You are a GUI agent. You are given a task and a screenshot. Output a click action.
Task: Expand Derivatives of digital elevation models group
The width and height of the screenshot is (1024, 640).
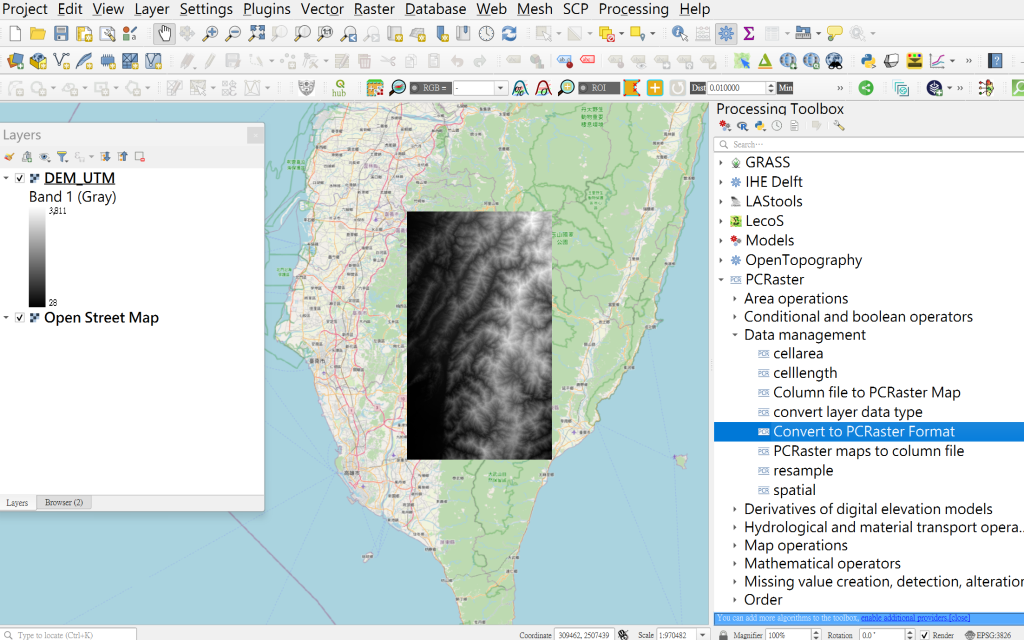tap(735, 509)
